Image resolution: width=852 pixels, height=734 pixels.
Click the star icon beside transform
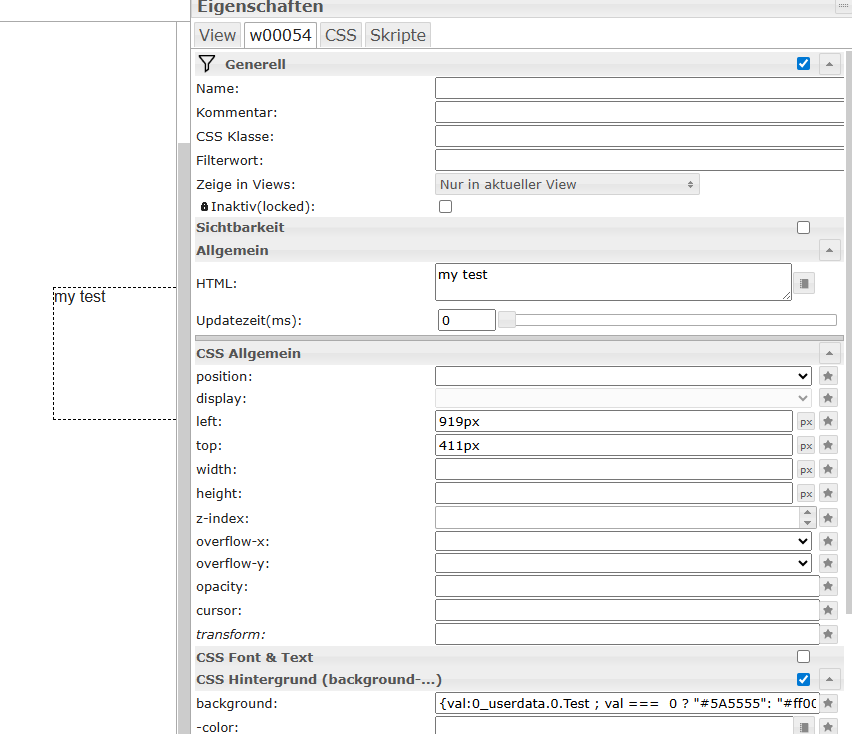click(x=828, y=634)
